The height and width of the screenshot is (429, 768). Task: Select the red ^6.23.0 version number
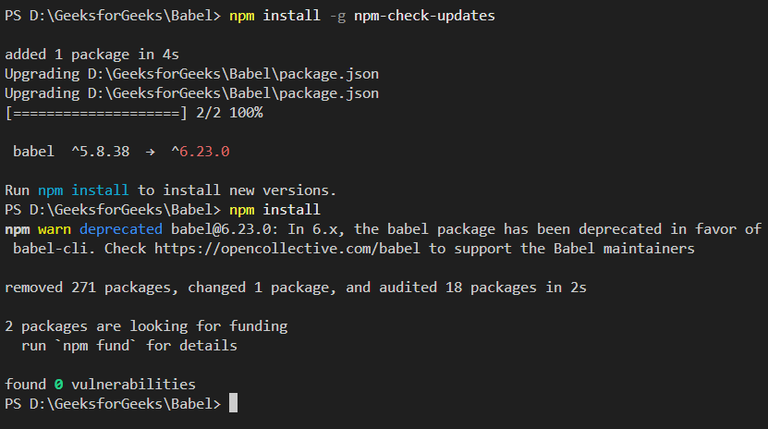[199, 152]
